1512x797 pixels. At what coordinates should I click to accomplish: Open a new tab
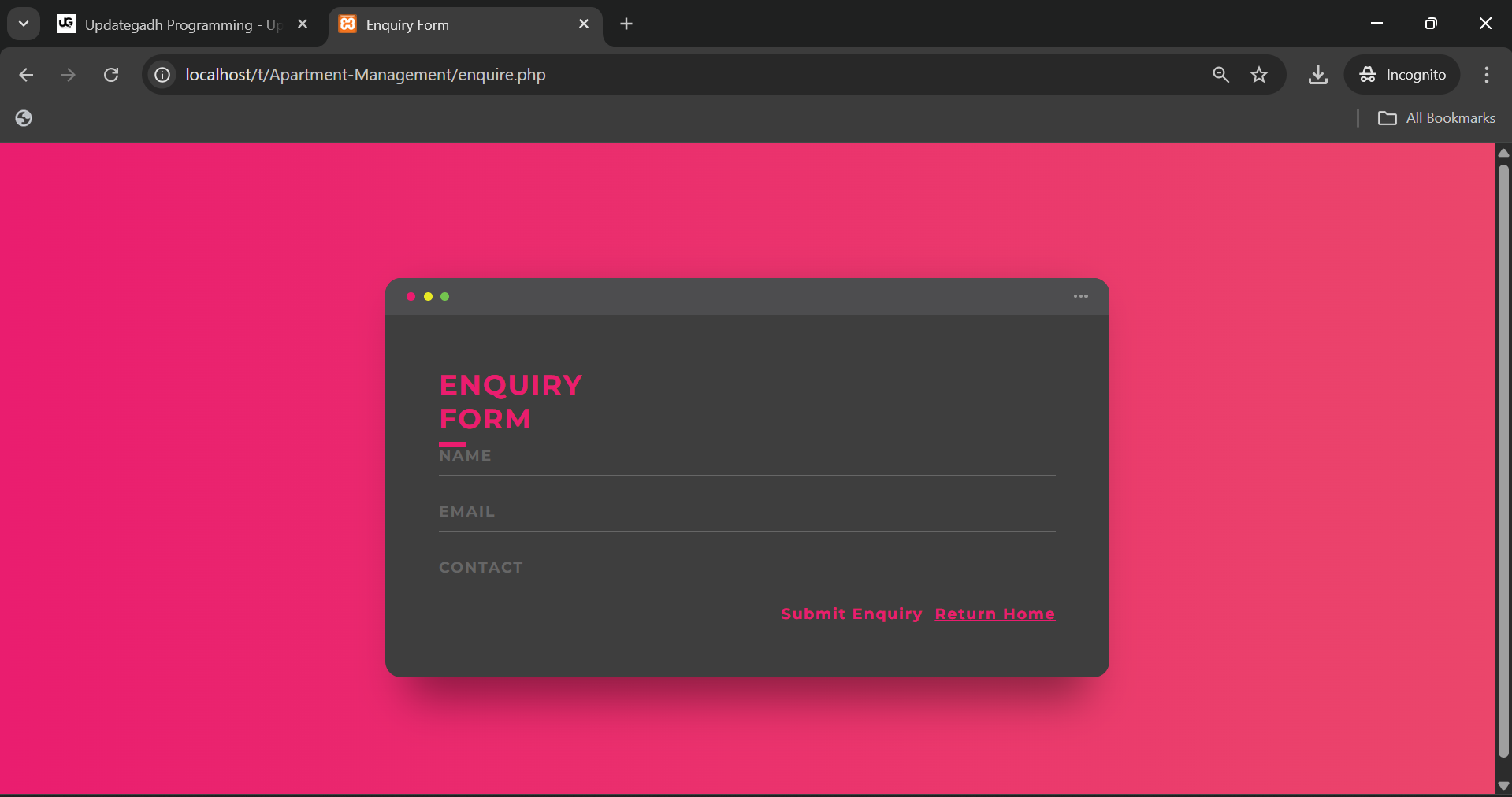click(x=626, y=24)
